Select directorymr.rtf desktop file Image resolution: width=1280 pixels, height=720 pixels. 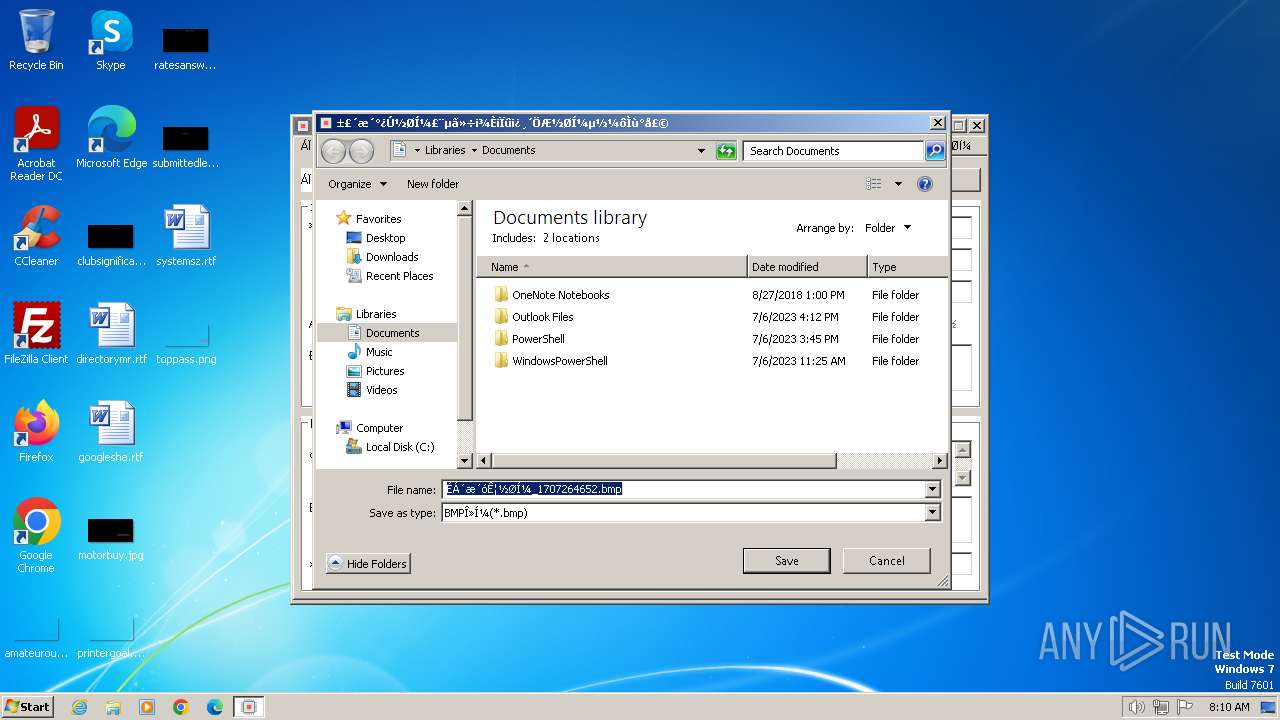pyautogui.click(x=111, y=334)
